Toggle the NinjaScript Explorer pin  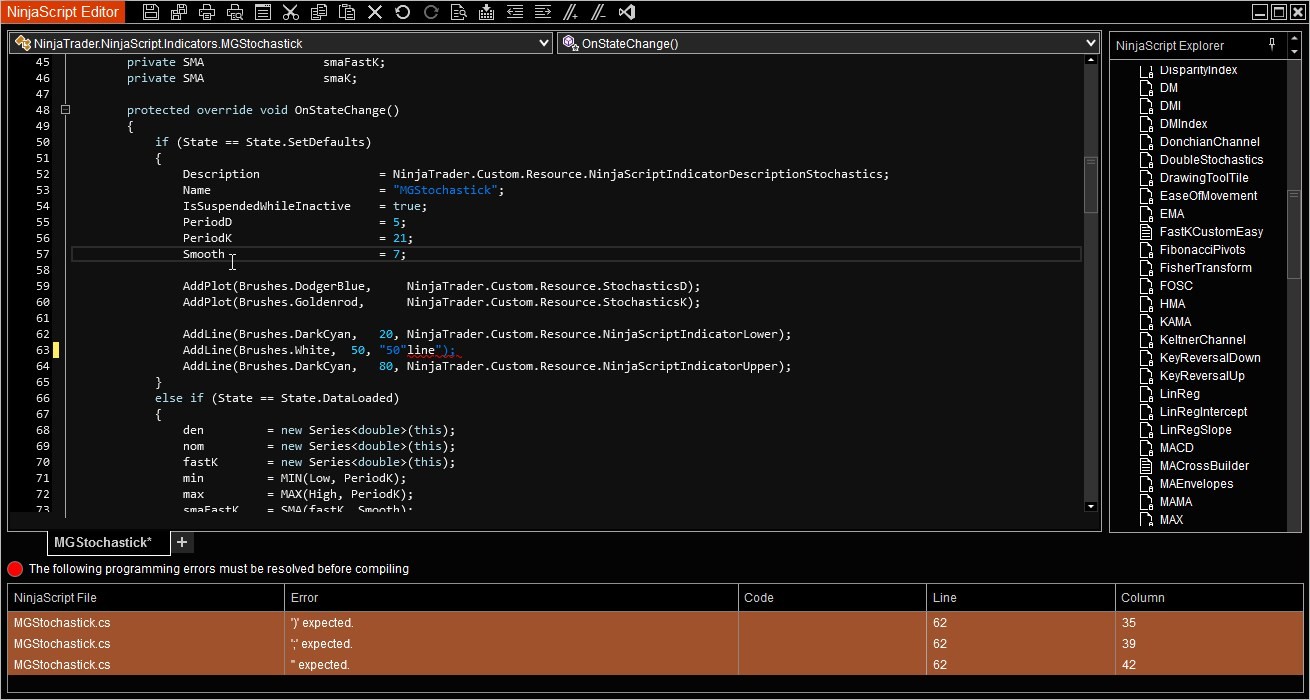[x=1272, y=45]
